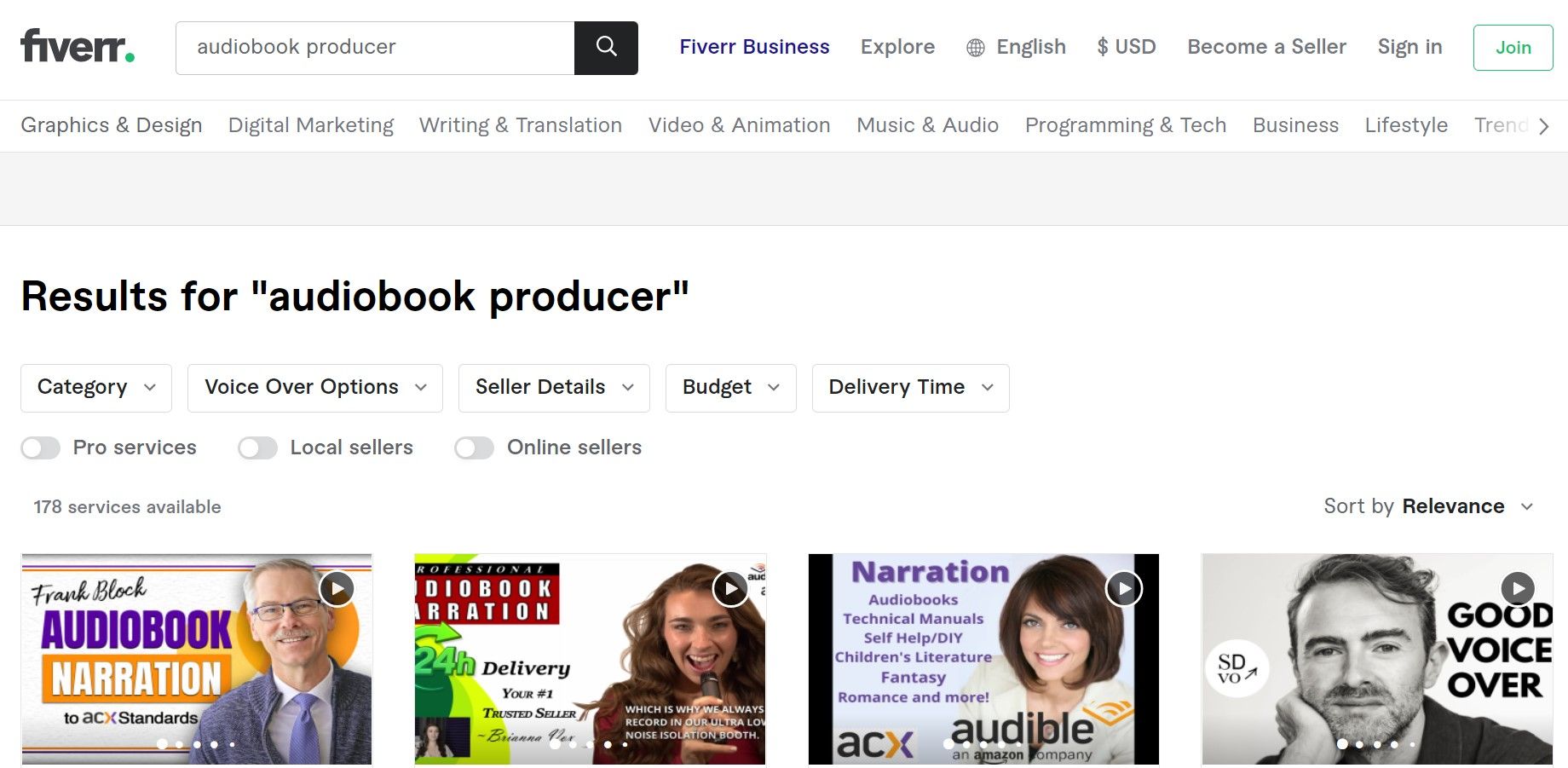The height and width of the screenshot is (768, 1568).
Task: Open the 24h Delivery narration gig thumbnail
Action: (x=590, y=660)
